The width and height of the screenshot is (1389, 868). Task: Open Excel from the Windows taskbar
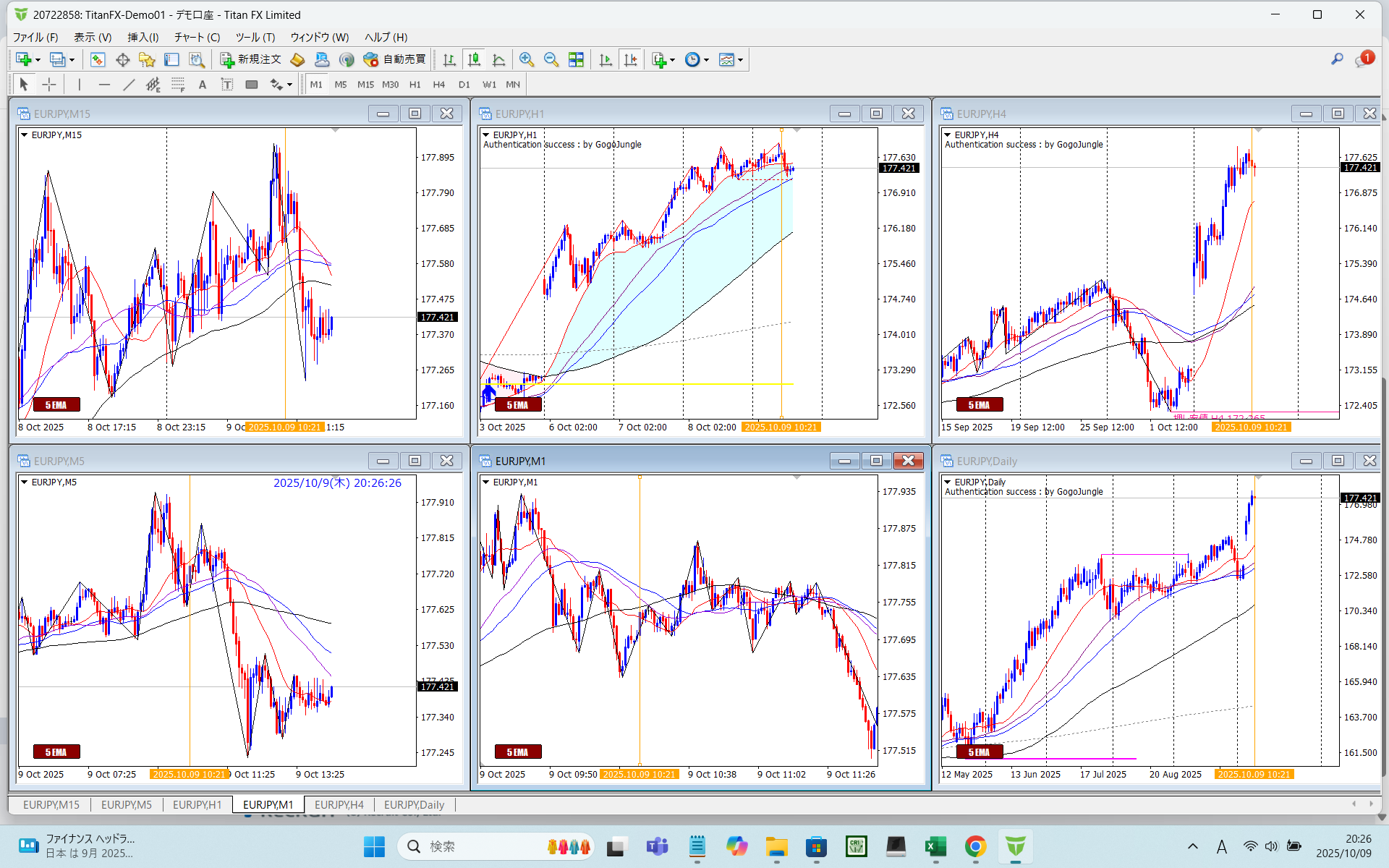pos(935,846)
